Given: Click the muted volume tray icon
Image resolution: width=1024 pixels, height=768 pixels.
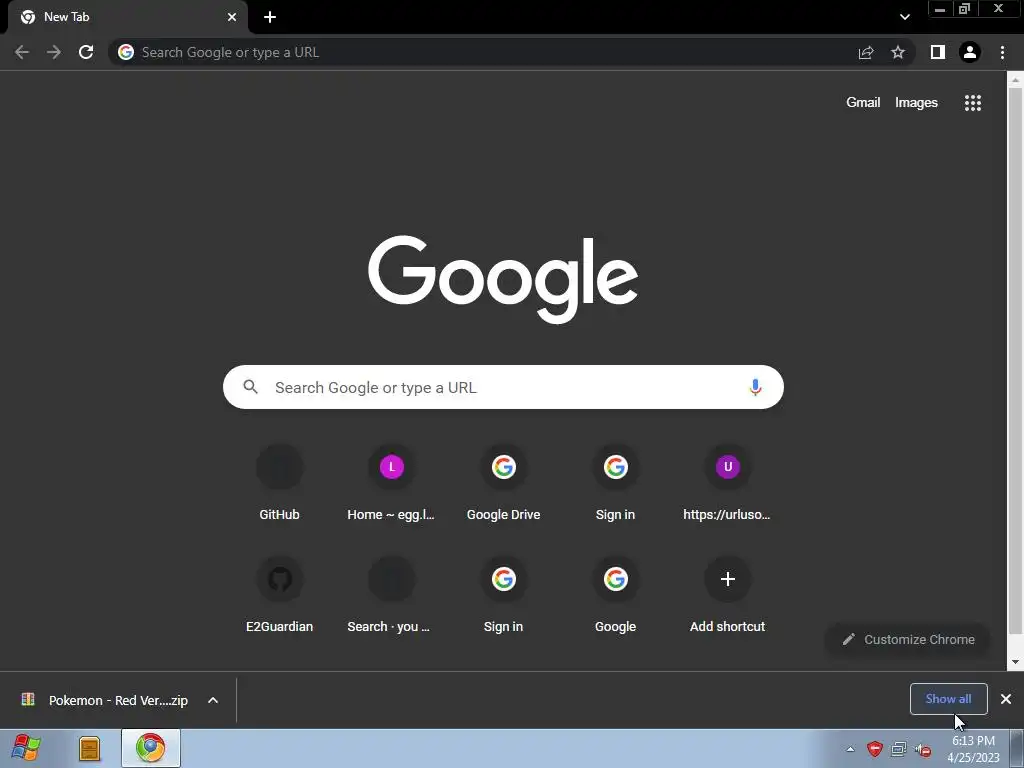Looking at the screenshot, I should coord(923,749).
